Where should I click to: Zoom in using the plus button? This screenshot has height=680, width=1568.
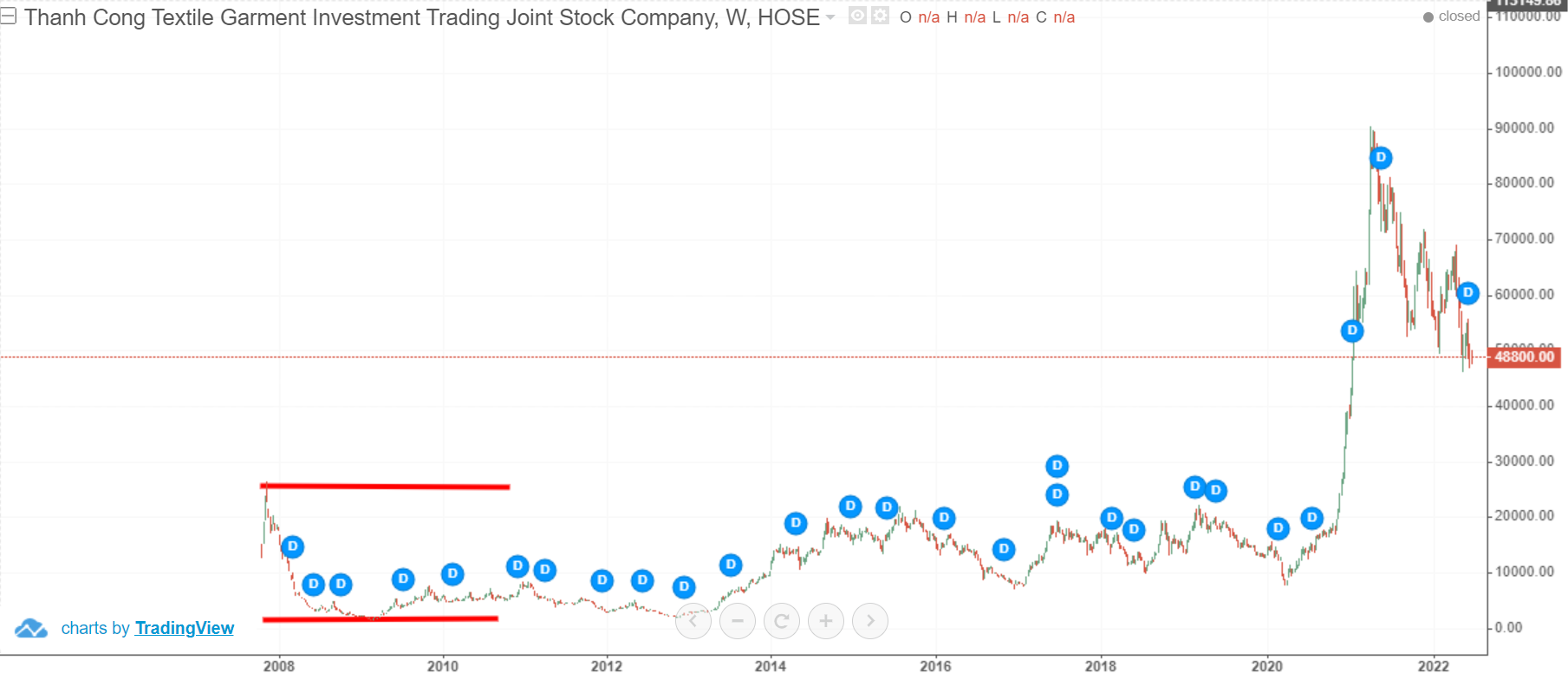pyautogui.click(x=826, y=621)
